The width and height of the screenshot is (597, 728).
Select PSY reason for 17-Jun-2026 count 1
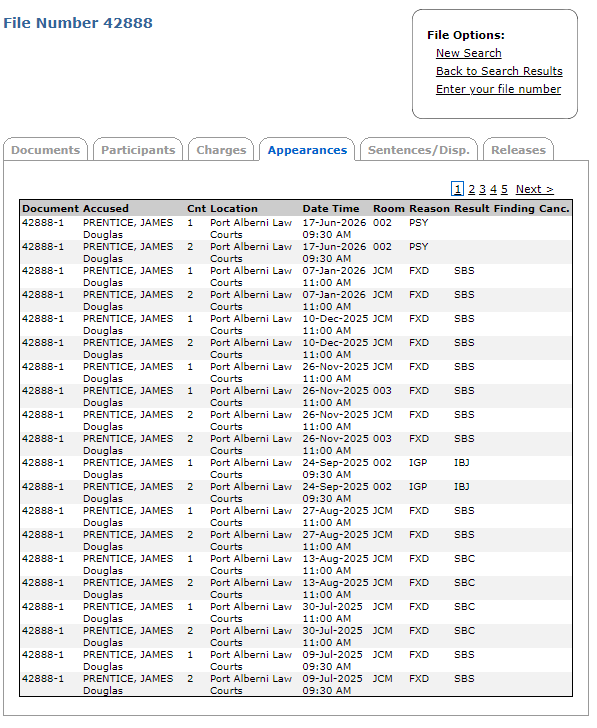pyautogui.click(x=418, y=223)
